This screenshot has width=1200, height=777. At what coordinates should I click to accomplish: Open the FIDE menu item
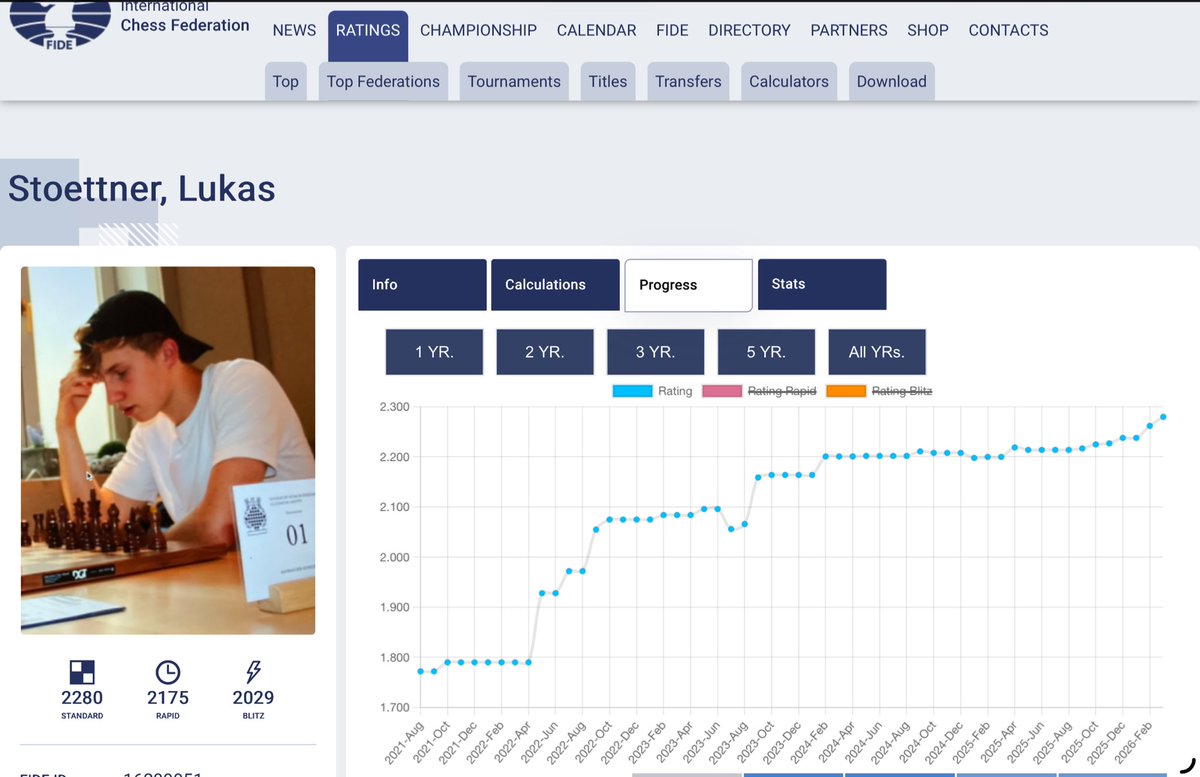pos(672,30)
